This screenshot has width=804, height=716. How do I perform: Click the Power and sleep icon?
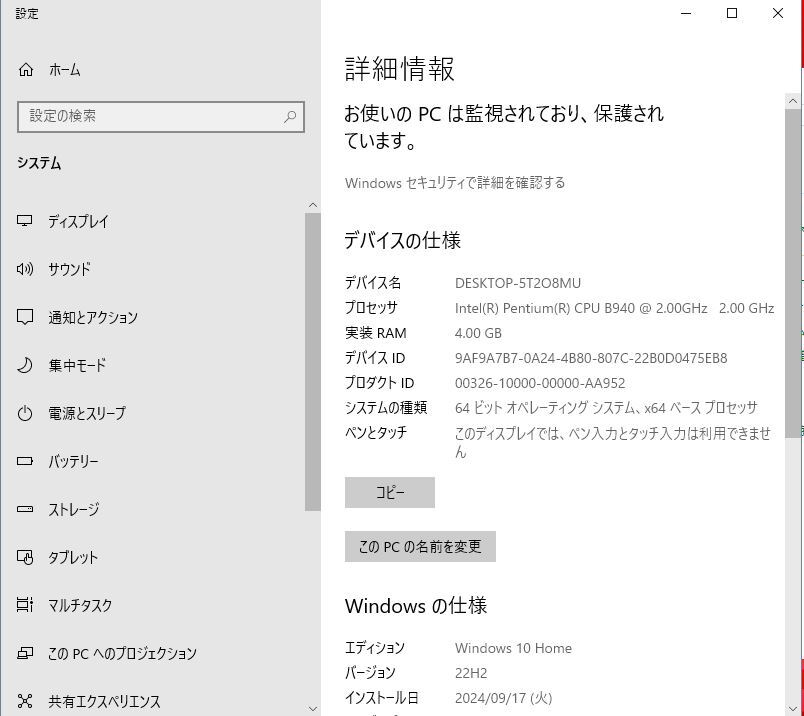[x=25, y=413]
